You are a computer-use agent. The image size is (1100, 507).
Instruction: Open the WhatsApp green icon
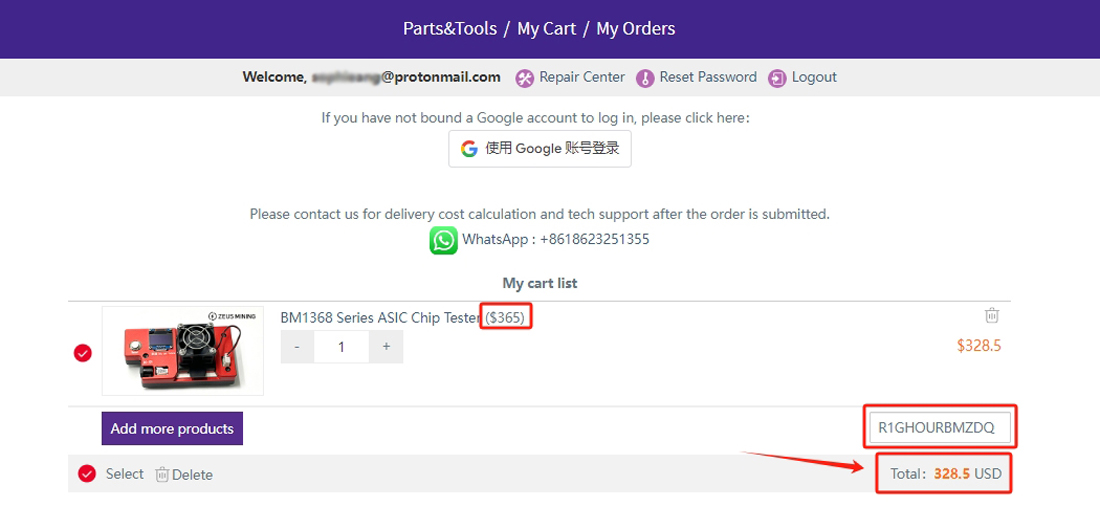click(x=444, y=240)
